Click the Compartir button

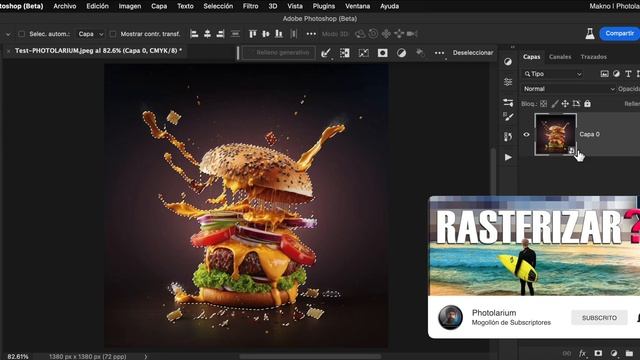[x=619, y=33]
